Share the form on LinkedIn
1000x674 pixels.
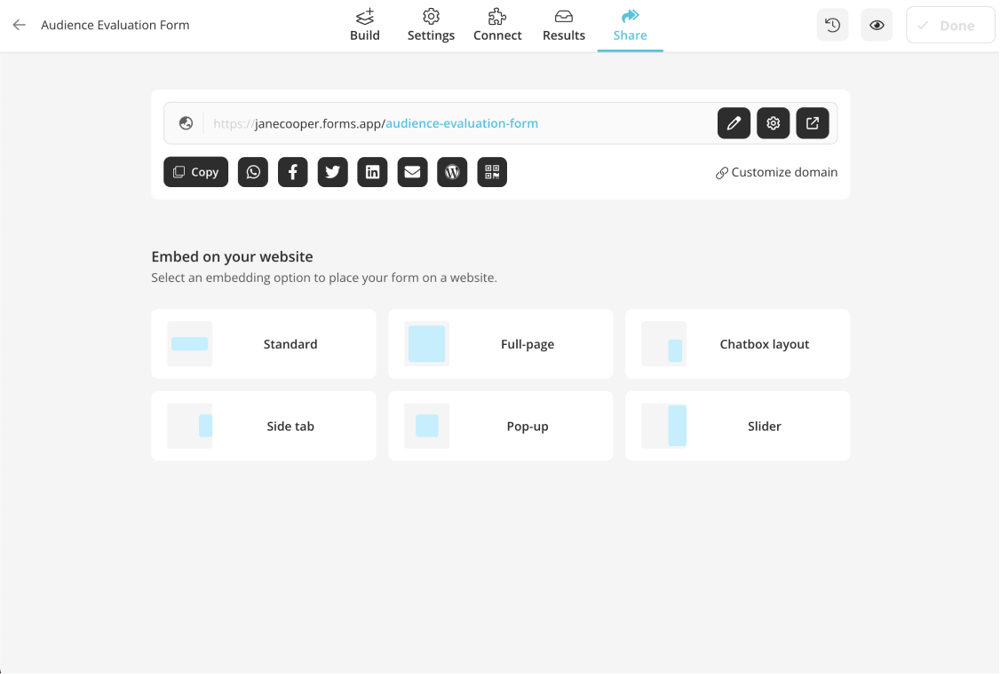pos(372,171)
